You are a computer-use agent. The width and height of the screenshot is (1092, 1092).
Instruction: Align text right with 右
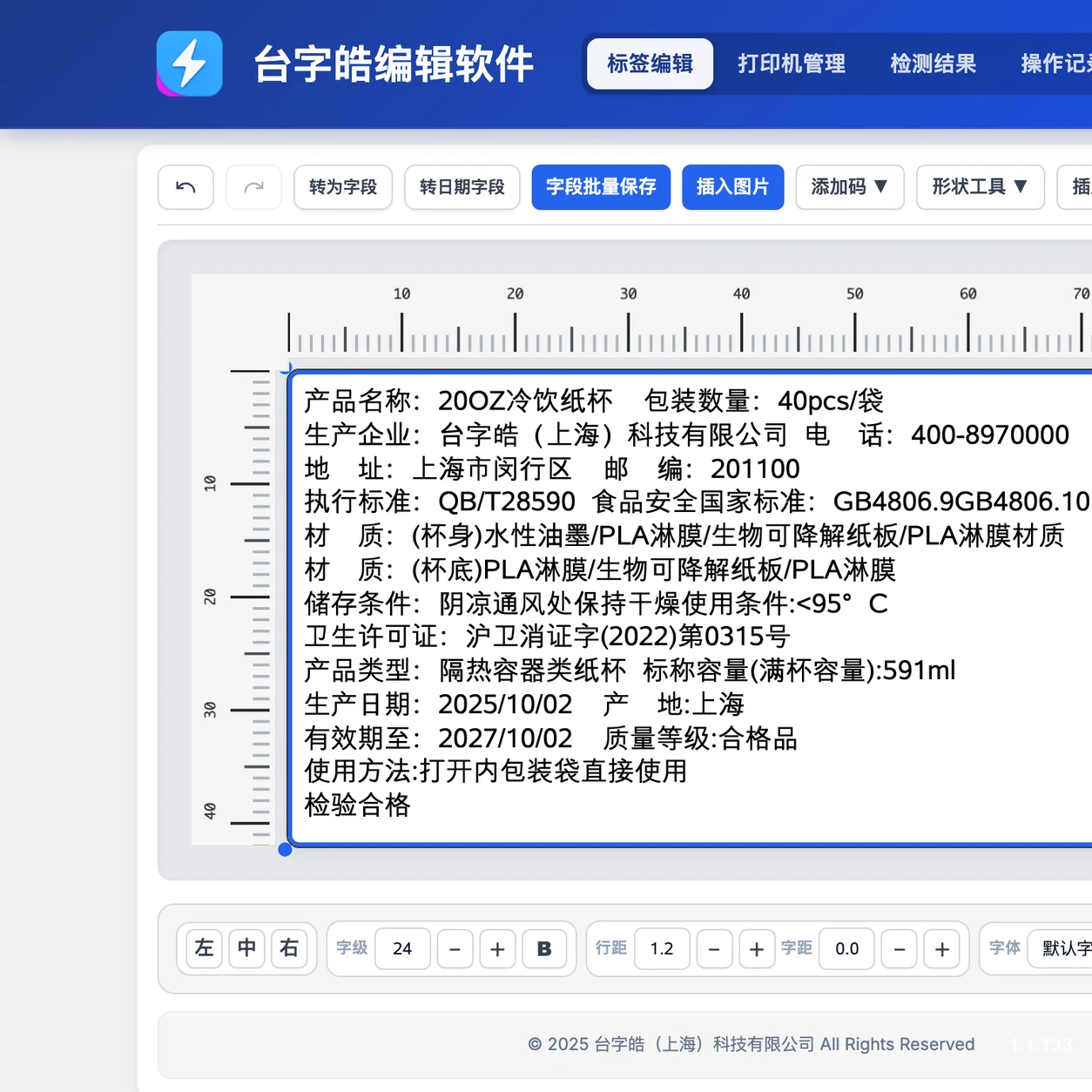(x=289, y=948)
